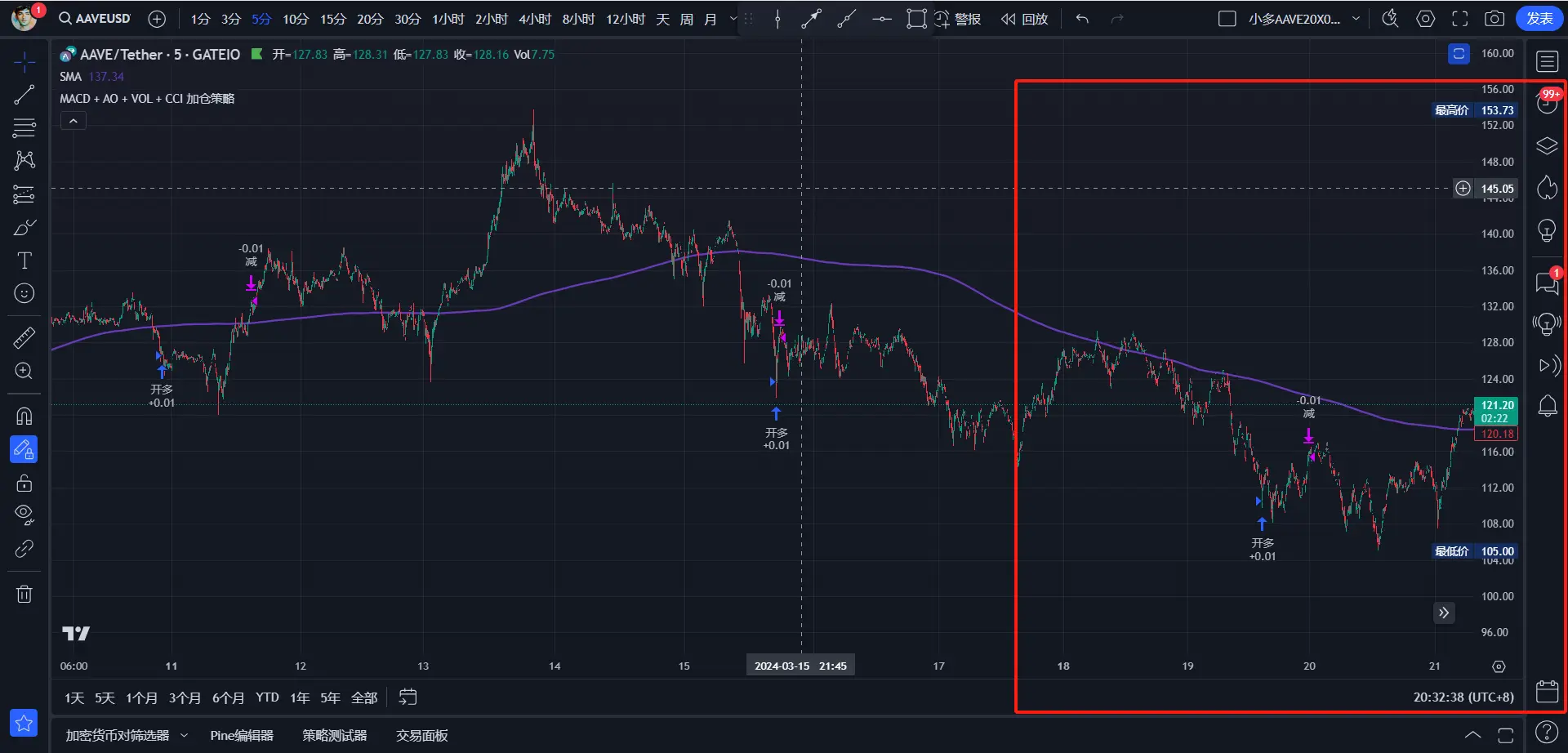
Task: Open the AAVEUSD symbol search
Action: coord(95,19)
